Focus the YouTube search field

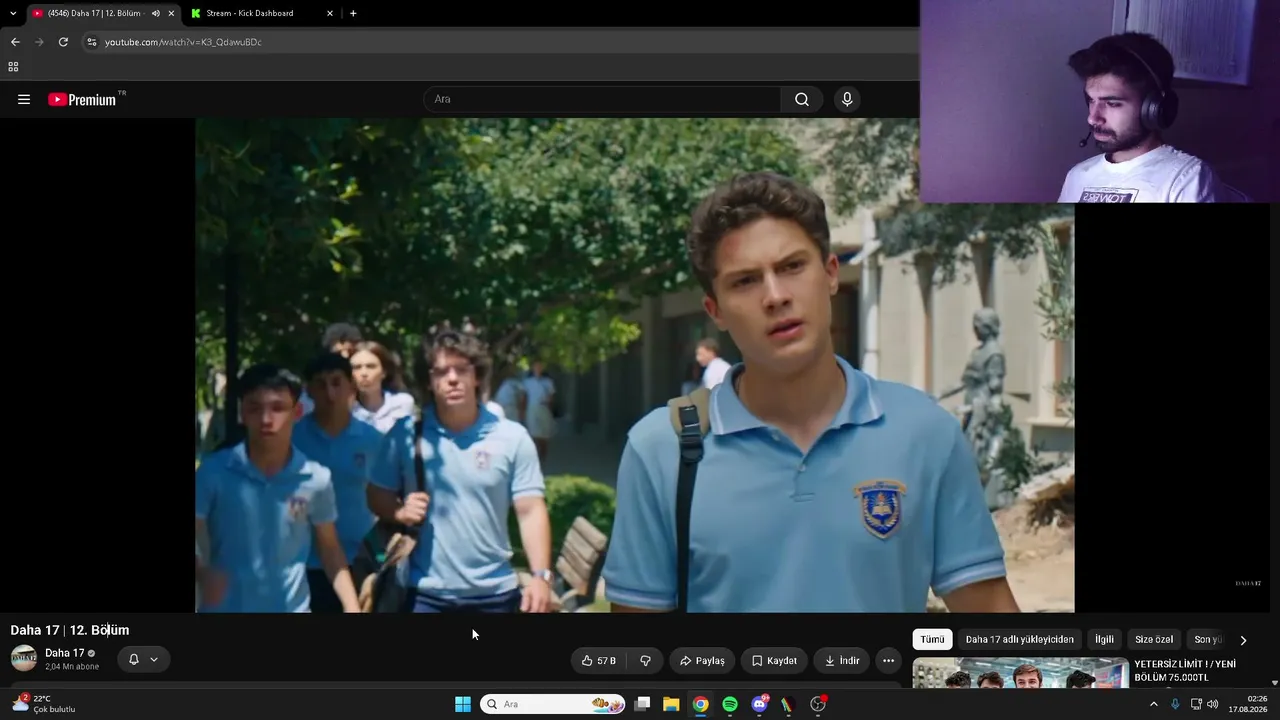pos(603,99)
